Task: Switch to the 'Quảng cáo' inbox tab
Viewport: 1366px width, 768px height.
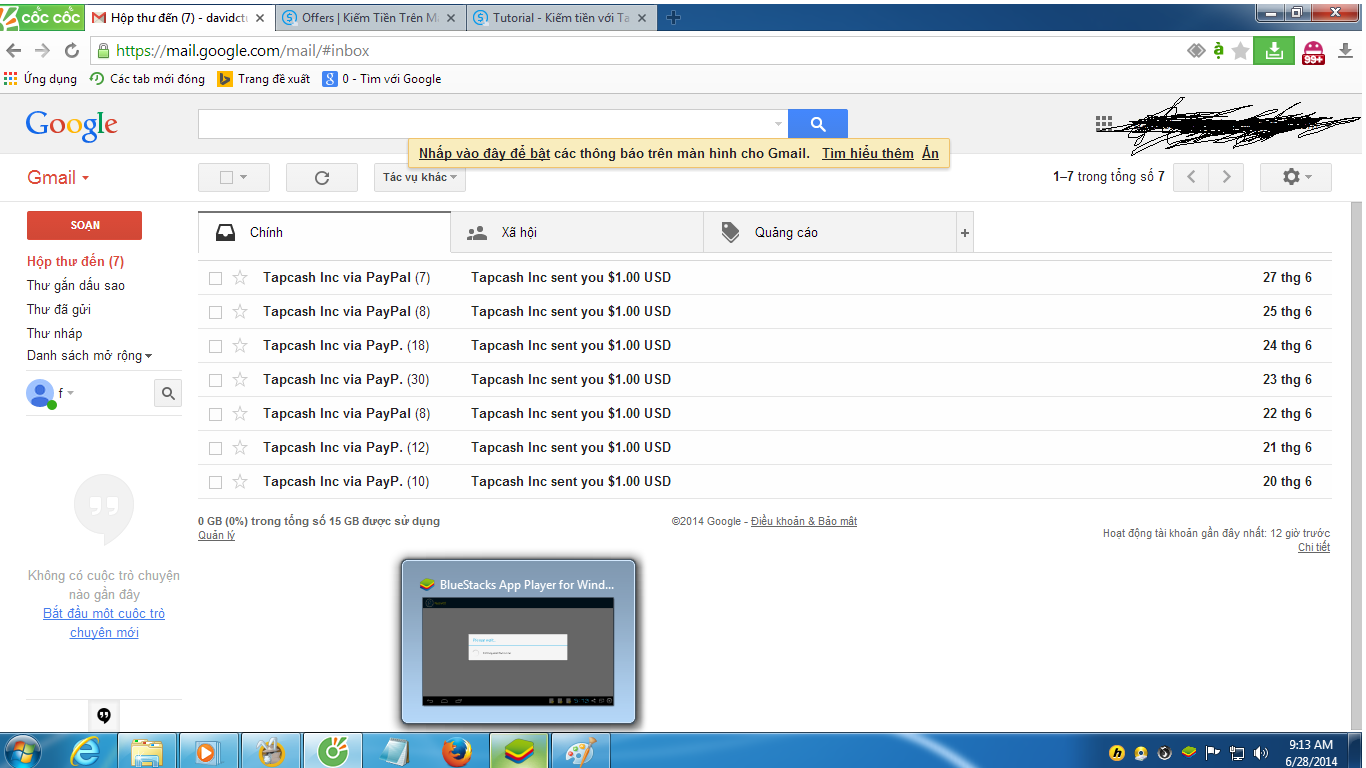Action: click(x=830, y=232)
